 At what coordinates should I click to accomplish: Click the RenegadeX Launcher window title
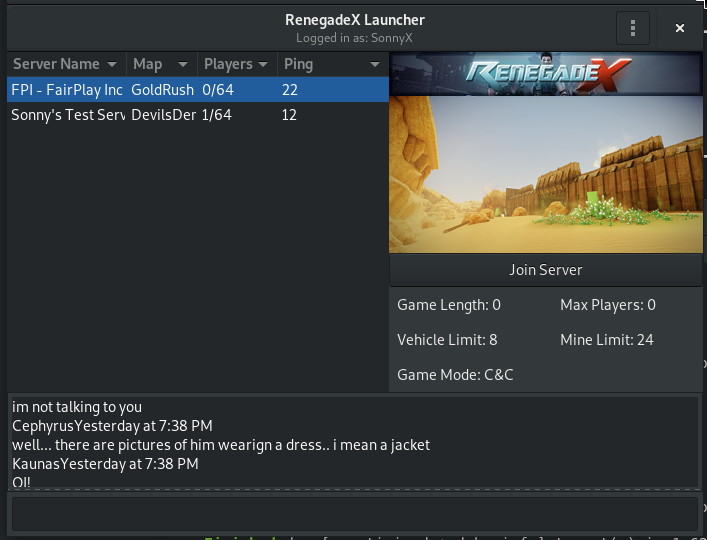[x=355, y=20]
